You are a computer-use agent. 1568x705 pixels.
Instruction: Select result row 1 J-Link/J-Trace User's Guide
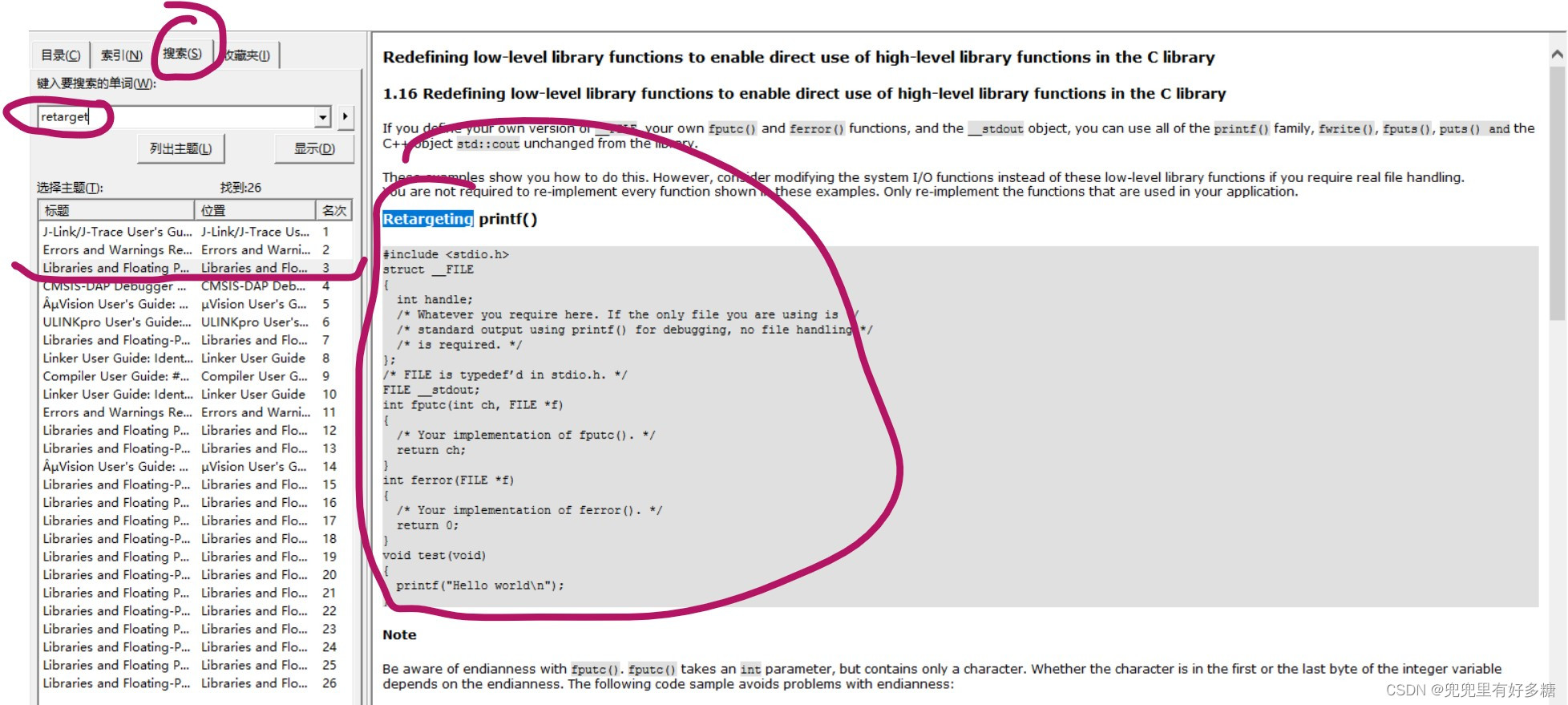pos(195,231)
